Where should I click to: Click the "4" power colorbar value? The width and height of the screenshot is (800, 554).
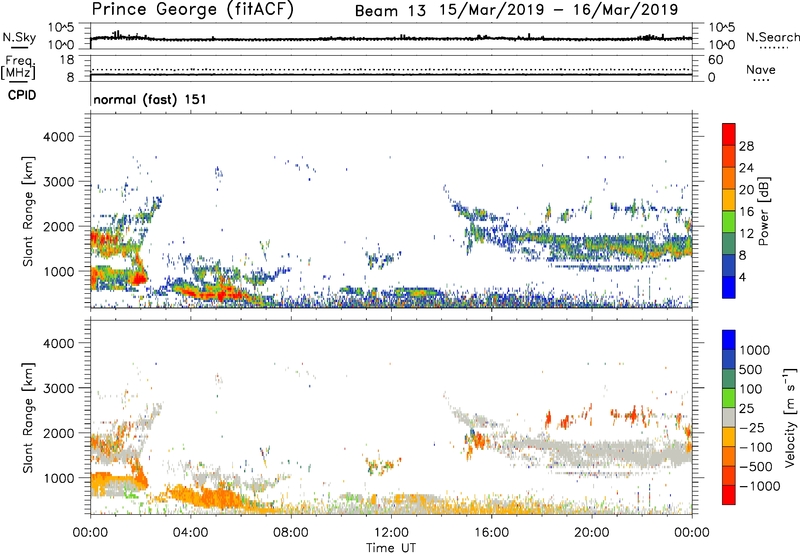coord(743,277)
